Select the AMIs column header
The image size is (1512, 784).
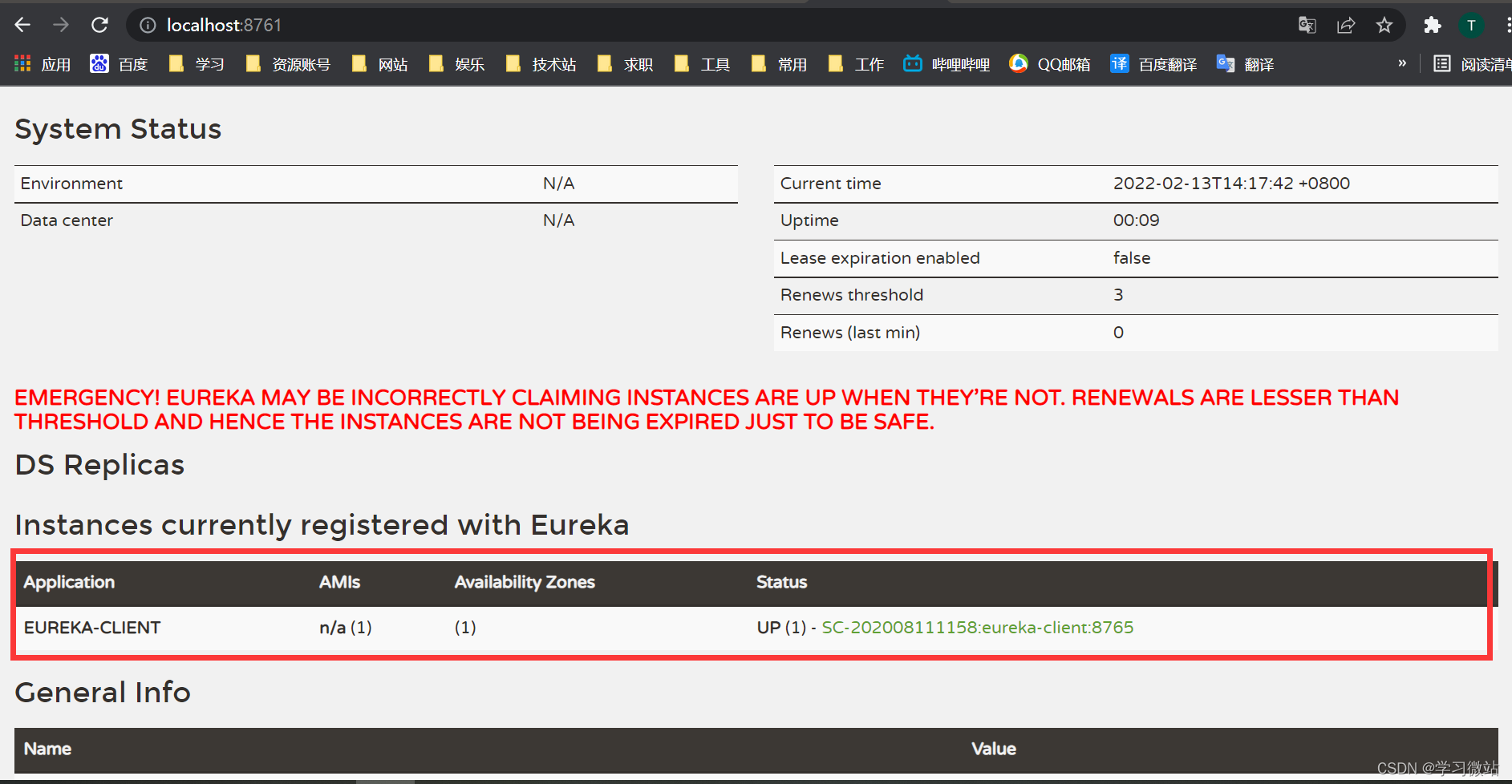pyautogui.click(x=339, y=582)
